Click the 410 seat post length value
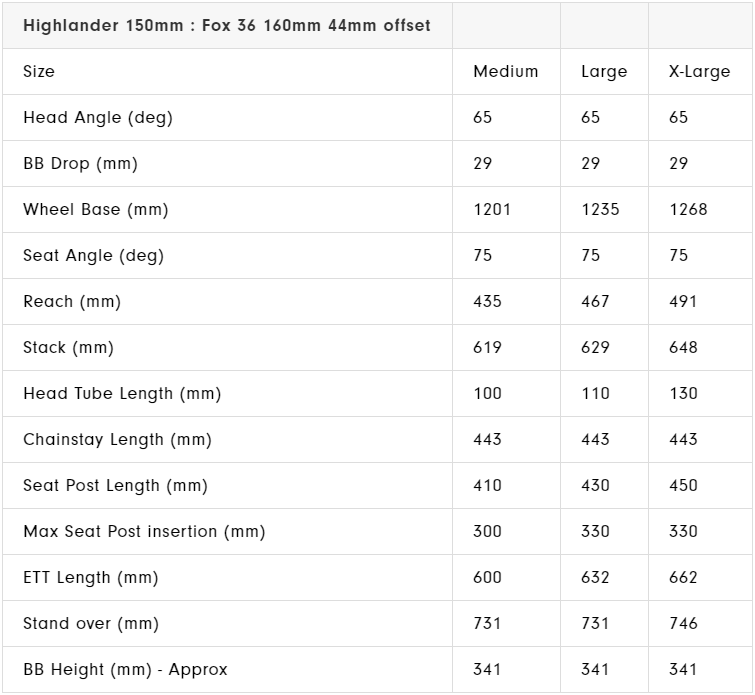755x695 pixels. pyautogui.click(x=487, y=486)
